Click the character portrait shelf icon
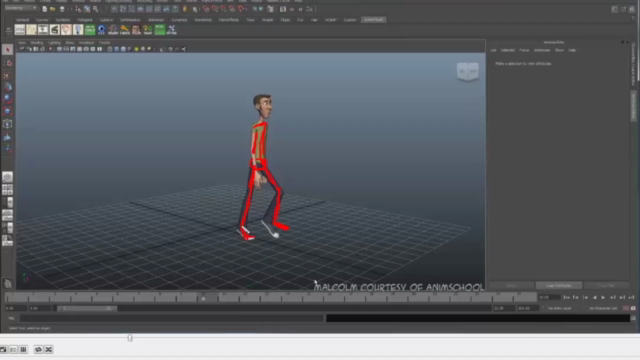Viewport: 640px width, 360px height. (136, 29)
